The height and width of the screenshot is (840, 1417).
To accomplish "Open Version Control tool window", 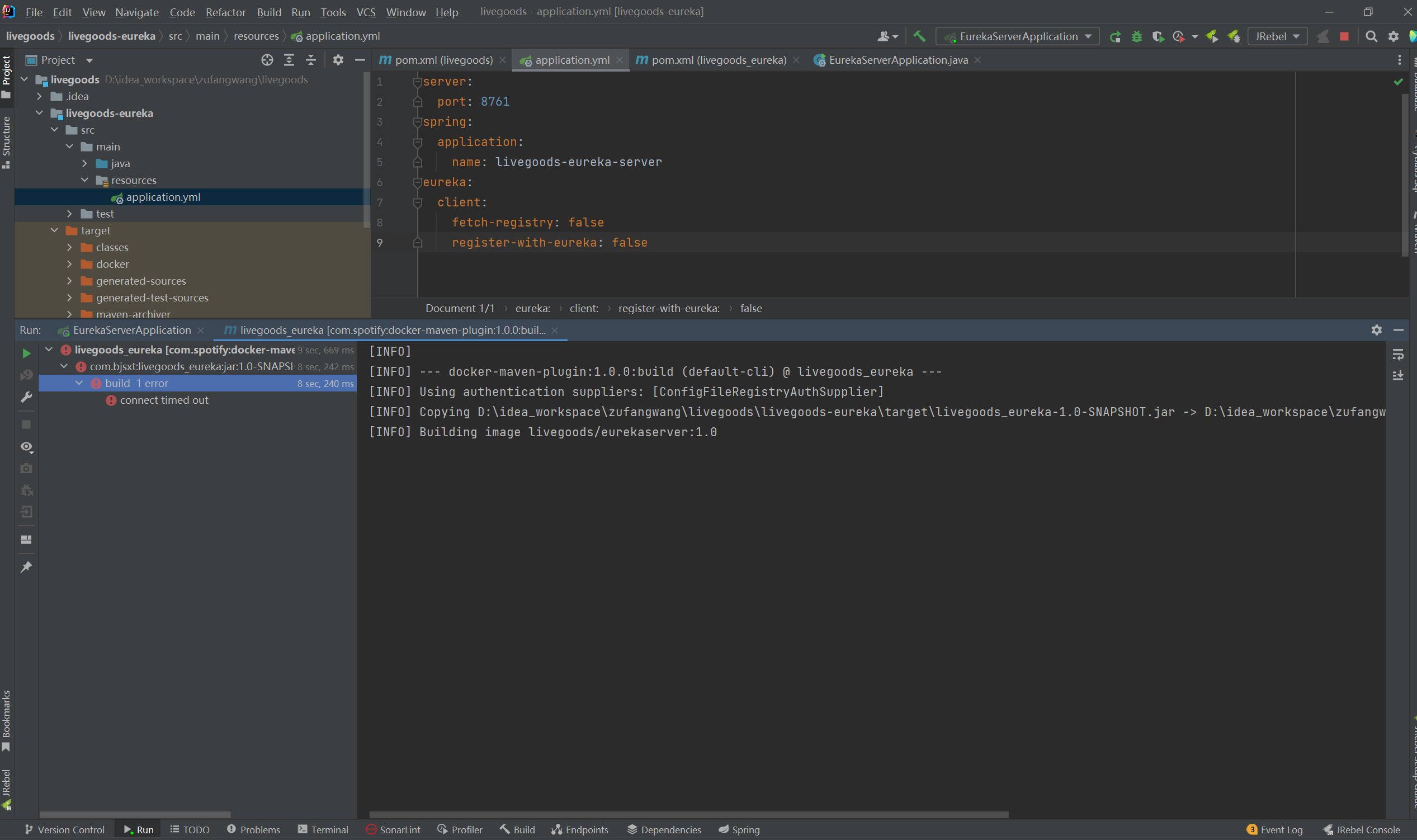I will (x=65, y=830).
